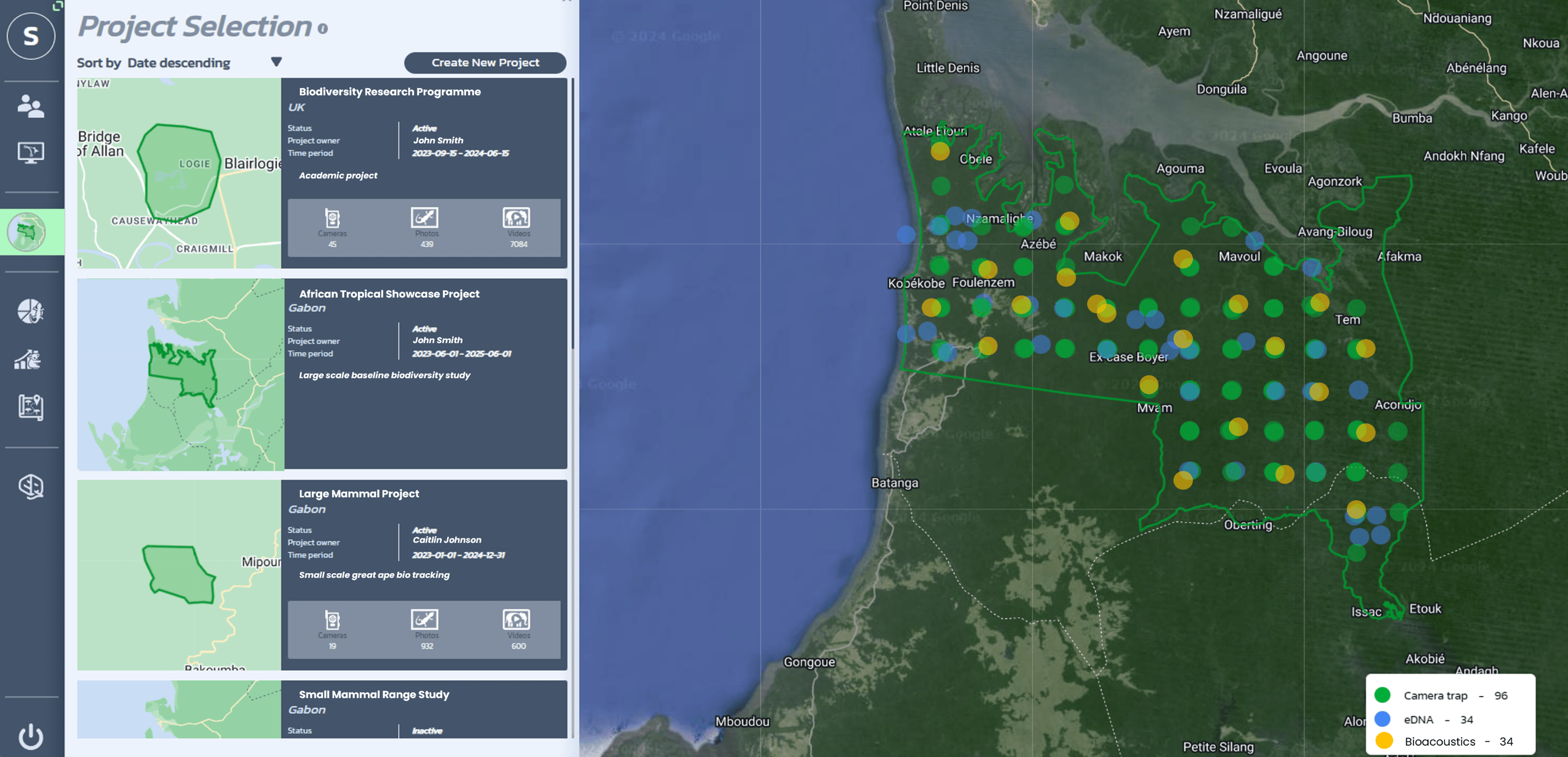Viewport: 1568px width, 757px height.
Task: Open the team members icon in sidebar
Action: click(x=32, y=106)
